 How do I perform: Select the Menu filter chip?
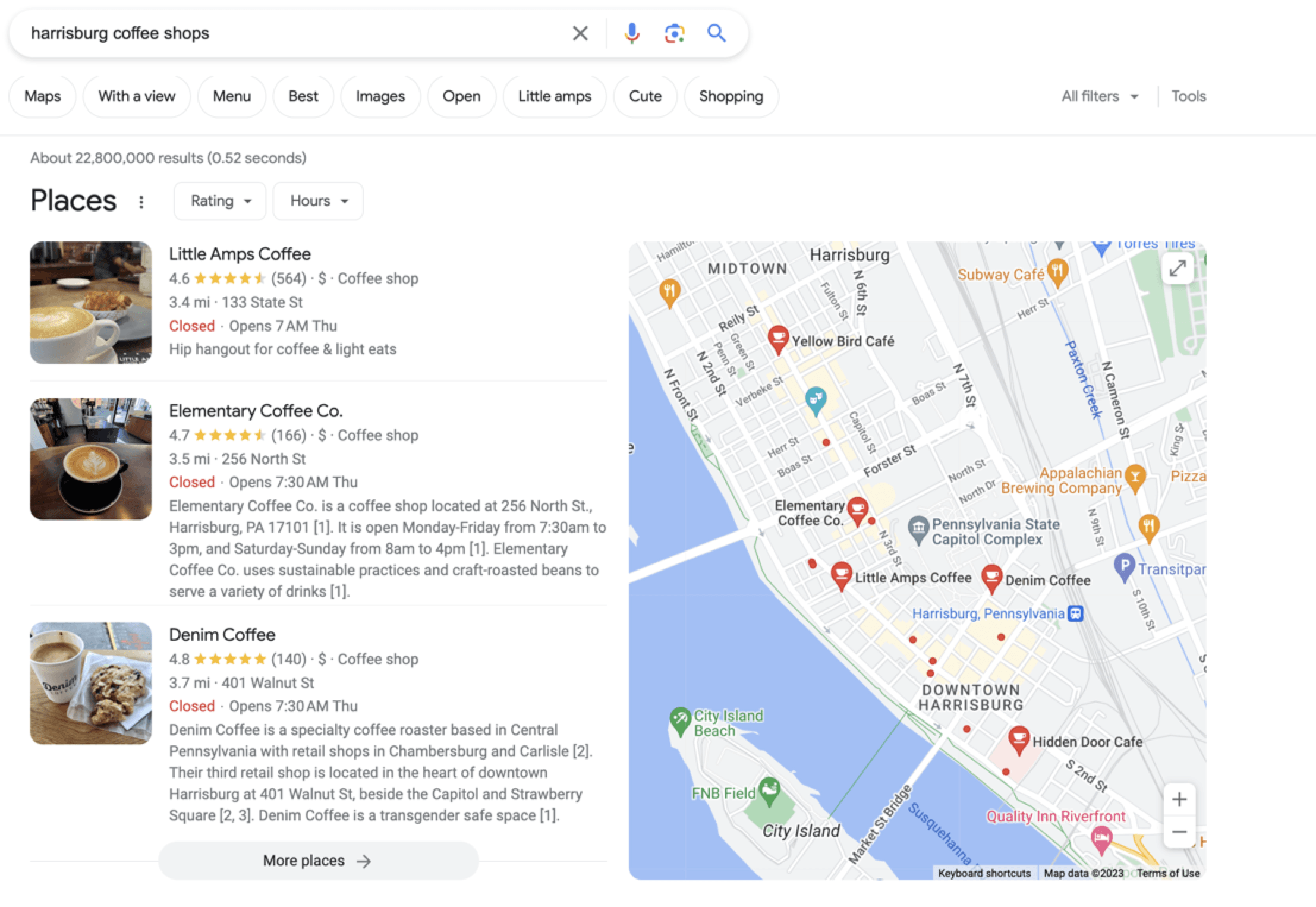(x=232, y=96)
